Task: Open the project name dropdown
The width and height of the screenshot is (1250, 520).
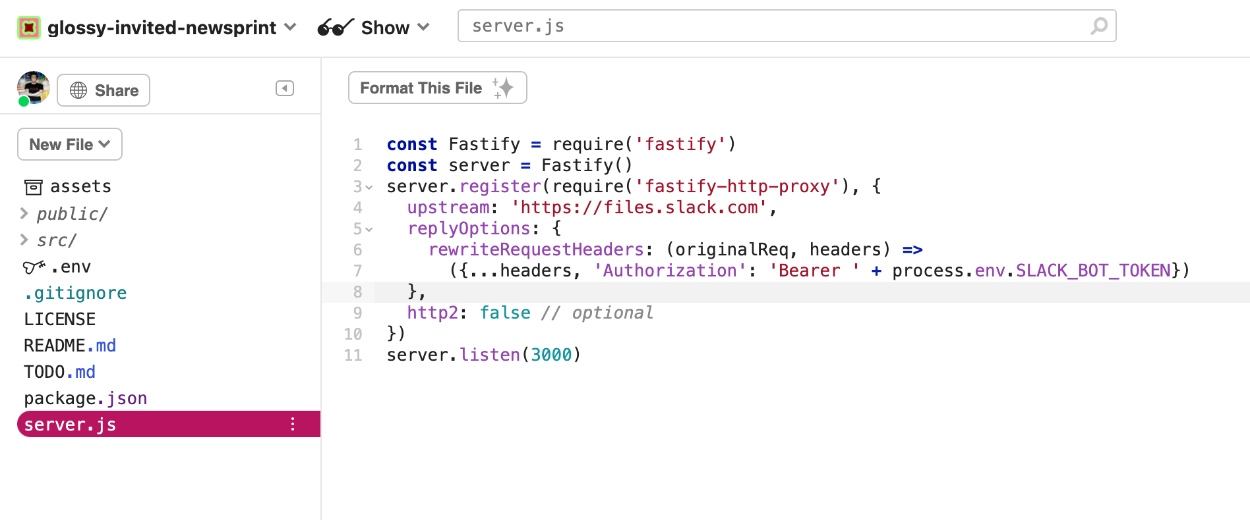Action: (x=290, y=27)
